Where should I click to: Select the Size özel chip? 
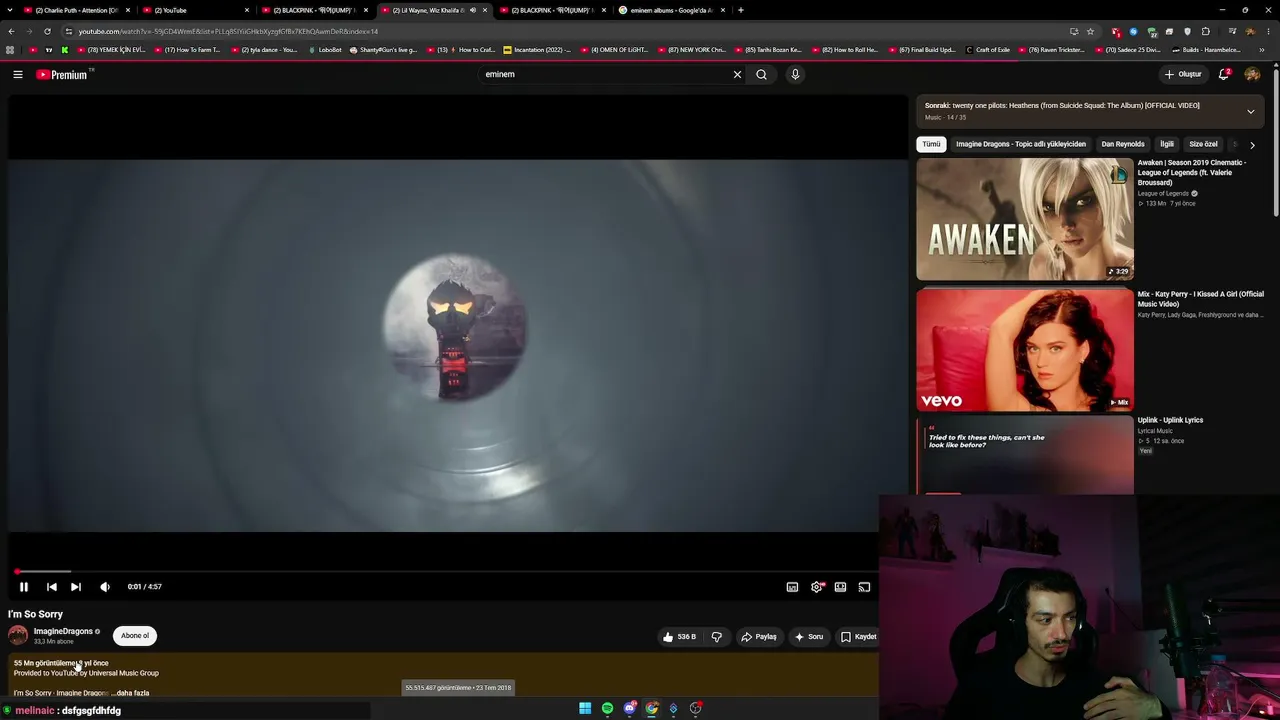[x=1203, y=144]
